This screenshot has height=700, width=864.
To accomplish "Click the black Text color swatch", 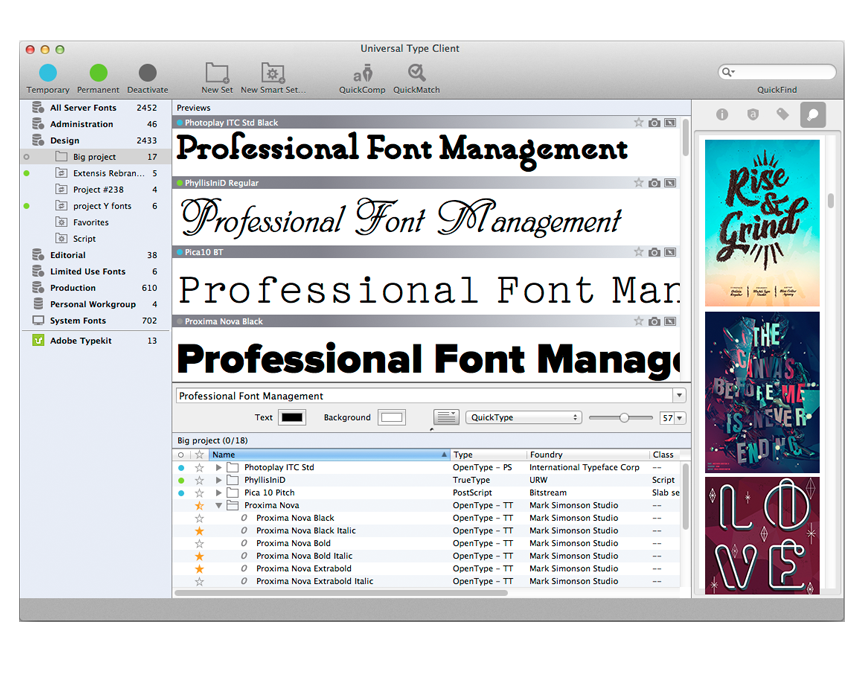I will point(292,418).
